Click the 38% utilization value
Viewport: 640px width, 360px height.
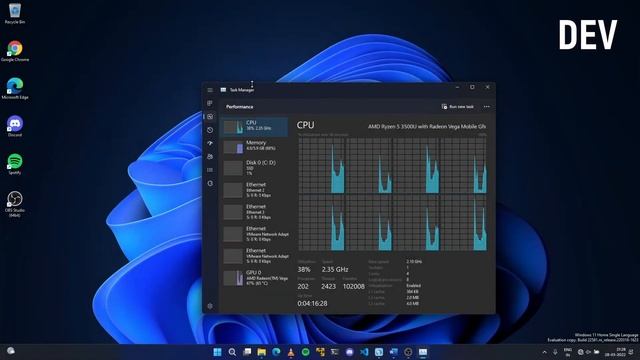[x=304, y=269]
